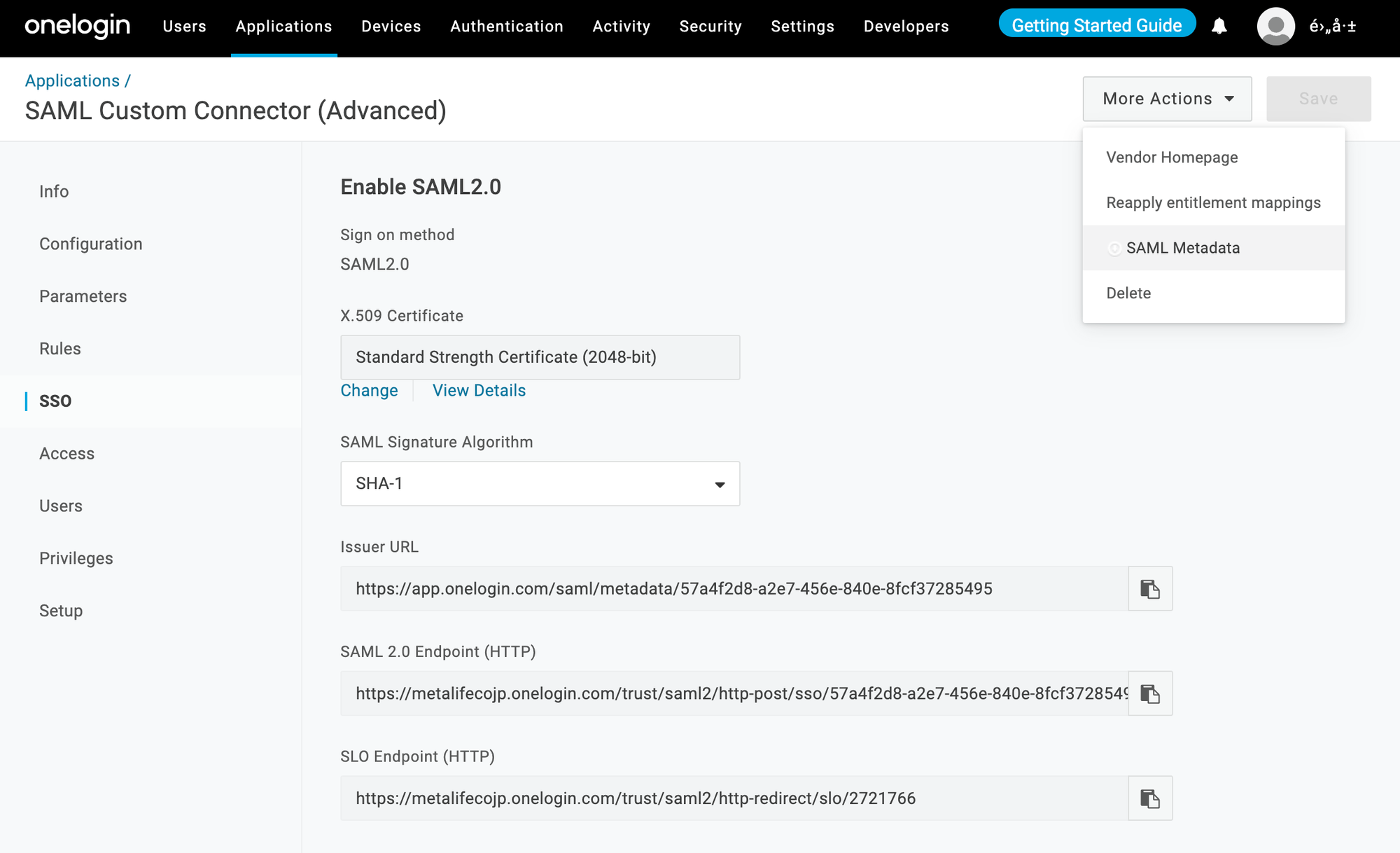This screenshot has width=1400, height=853.
Task: Click the Change certificate link
Action: pyautogui.click(x=369, y=391)
